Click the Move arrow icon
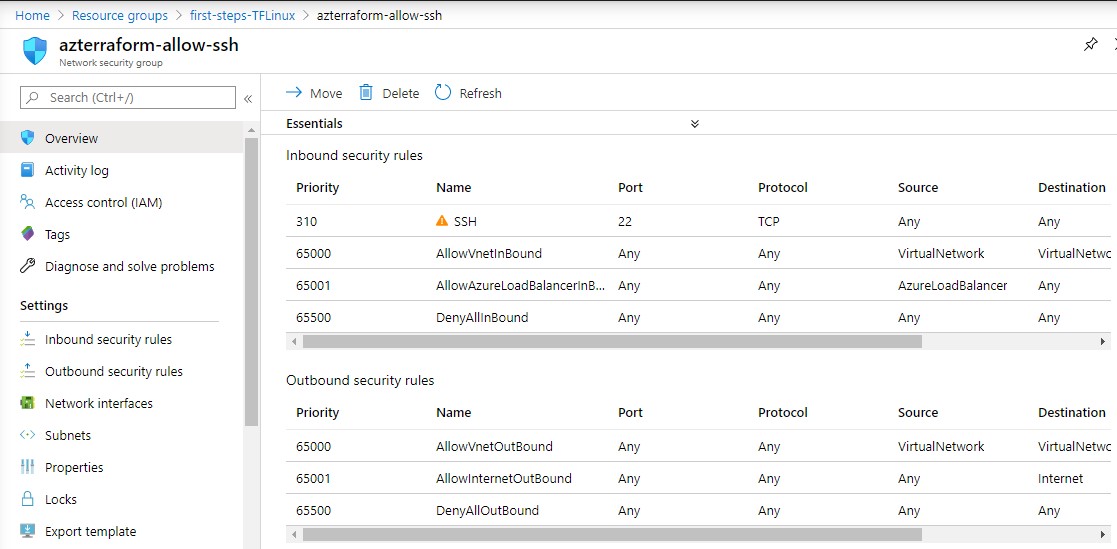 tap(294, 93)
